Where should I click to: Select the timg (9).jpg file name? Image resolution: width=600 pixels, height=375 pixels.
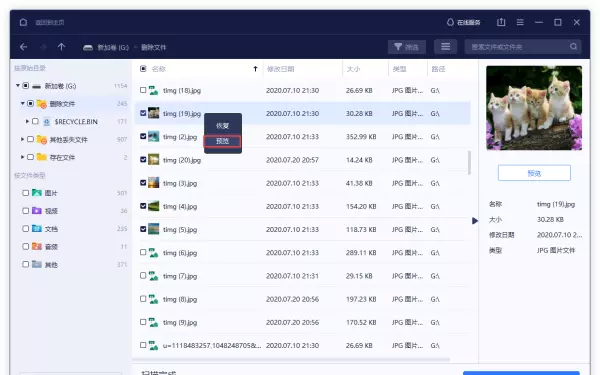click(x=180, y=322)
